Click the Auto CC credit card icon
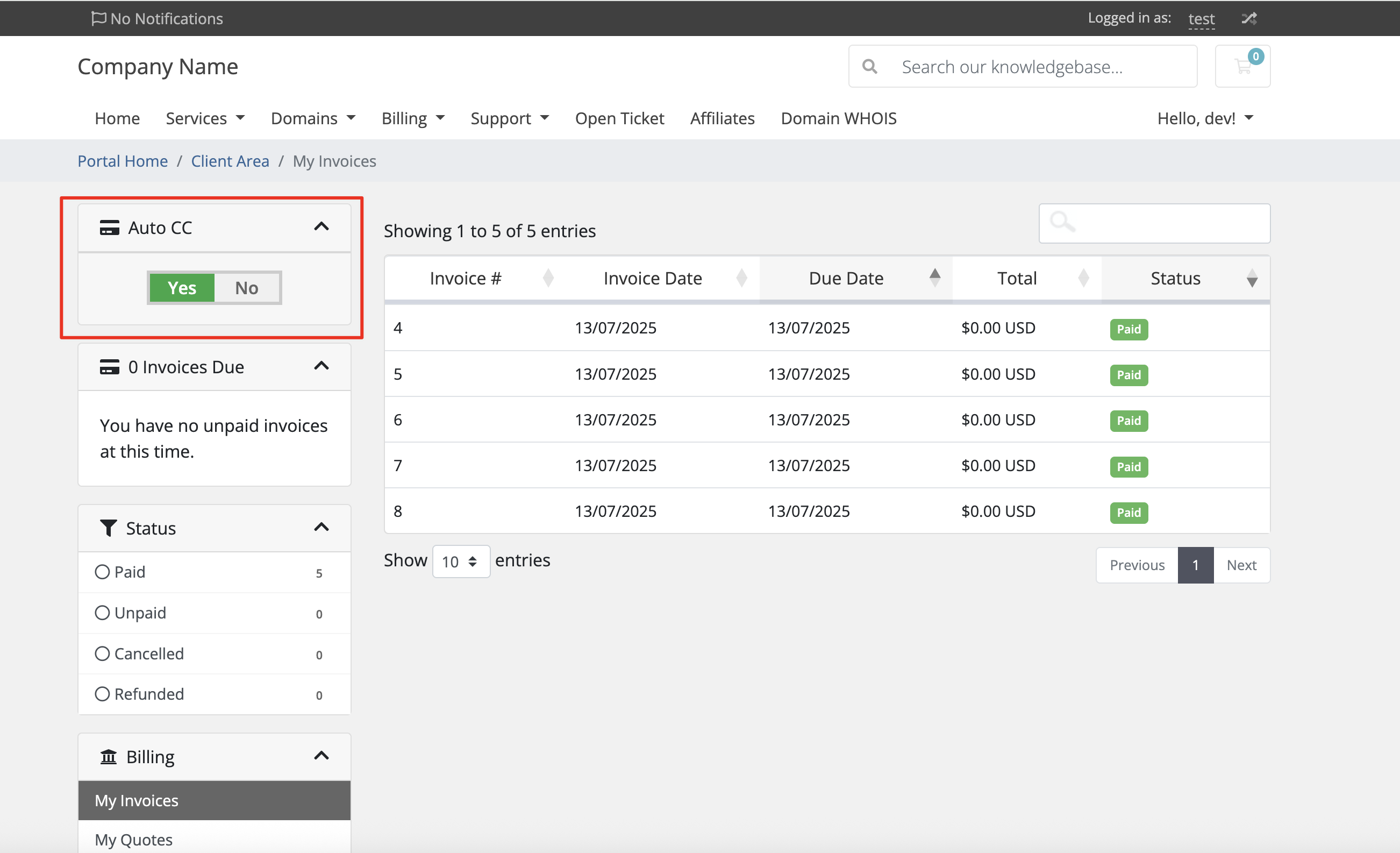Viewport: 1400px width, 853px height. coord(109,228)
